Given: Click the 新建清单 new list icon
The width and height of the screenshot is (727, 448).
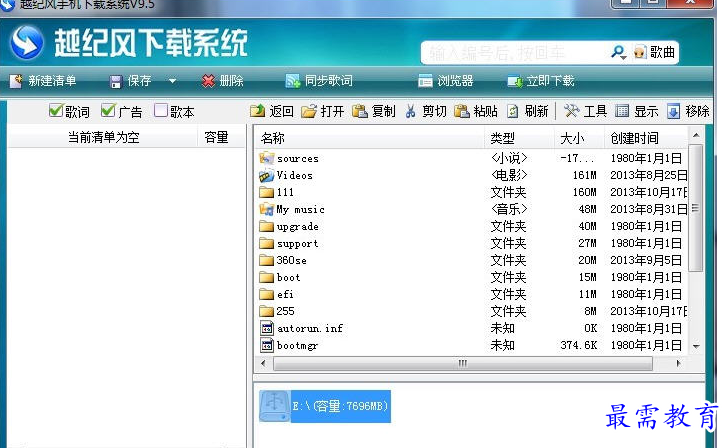Looking at the screenshot, I should coord(16,81).
